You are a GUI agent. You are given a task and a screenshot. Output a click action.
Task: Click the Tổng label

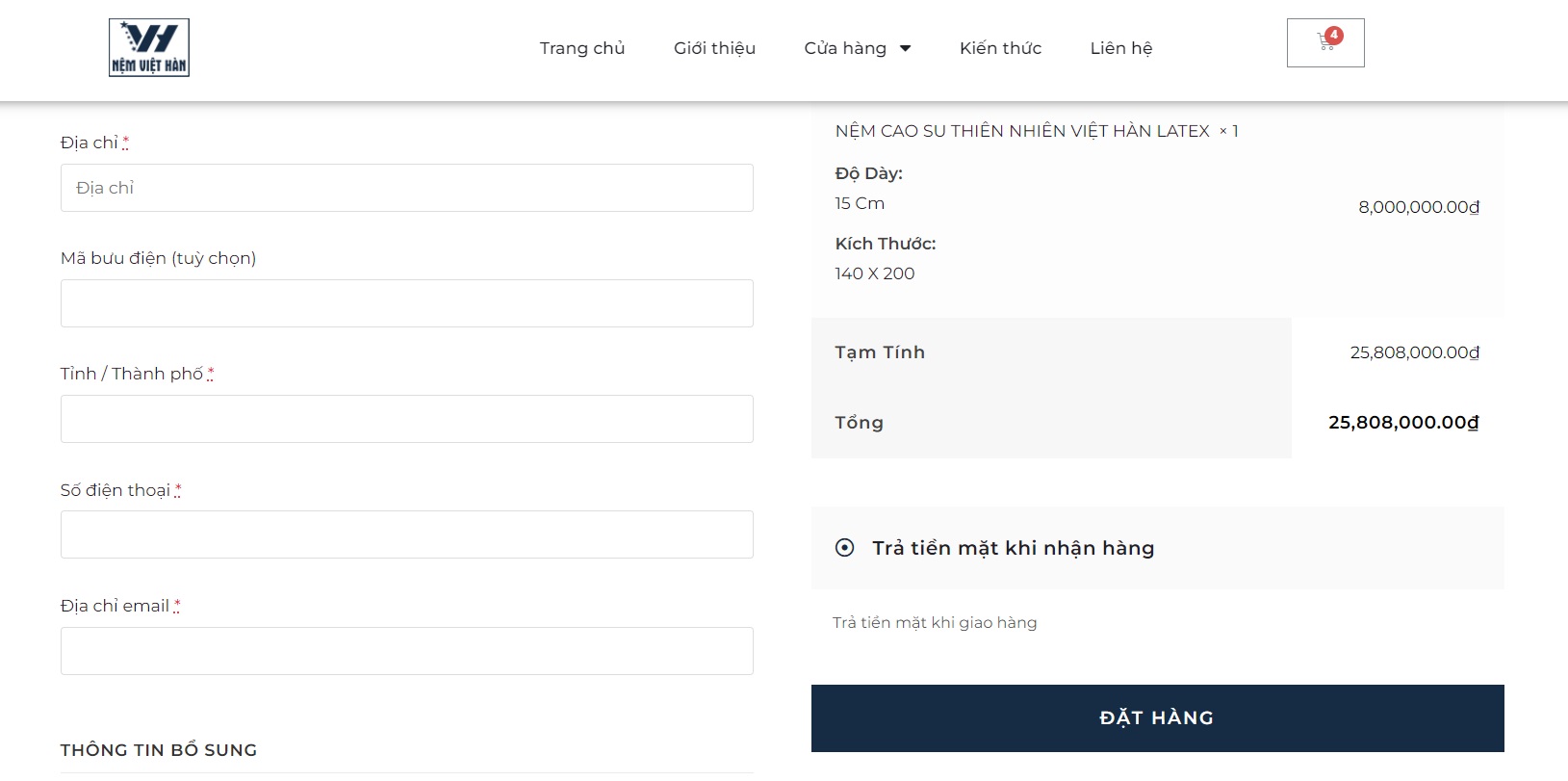(x=859, y=423)
